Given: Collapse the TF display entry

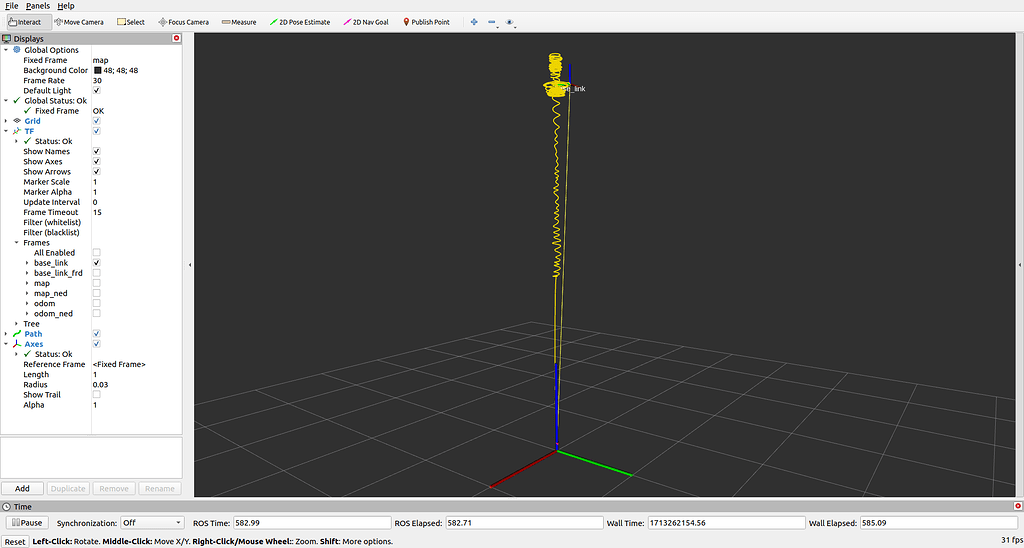Looking at the screenshot, I should pos(7,131).
